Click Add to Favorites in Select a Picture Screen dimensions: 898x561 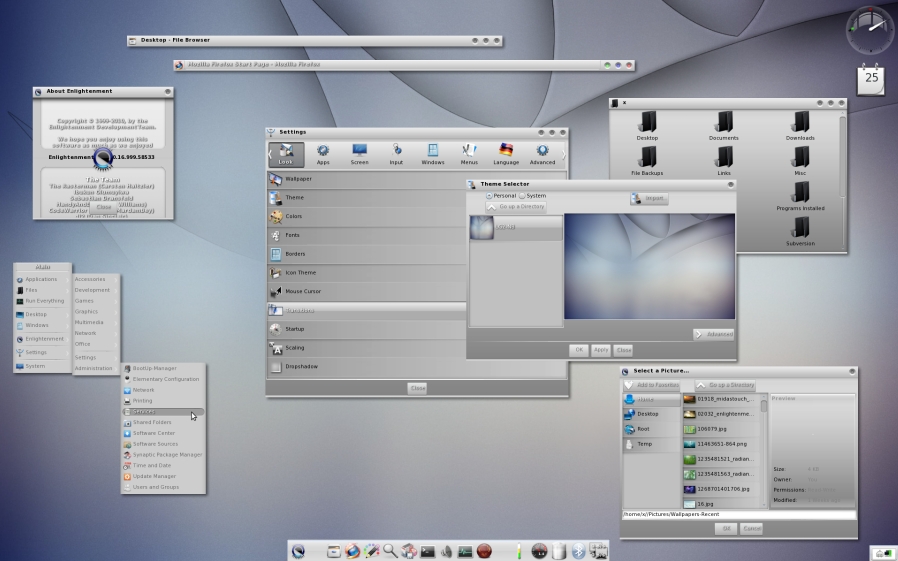click(652, 385)
